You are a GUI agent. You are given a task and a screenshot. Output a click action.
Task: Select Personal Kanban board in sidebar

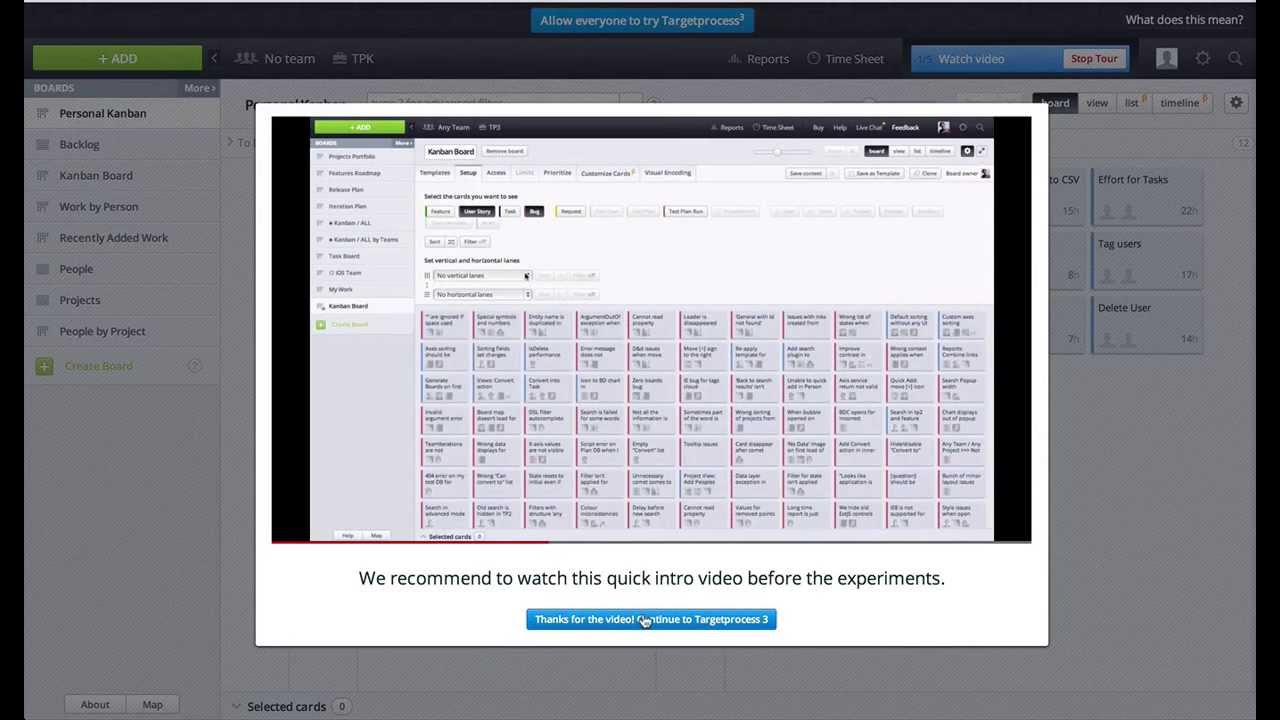pos(121,113)
